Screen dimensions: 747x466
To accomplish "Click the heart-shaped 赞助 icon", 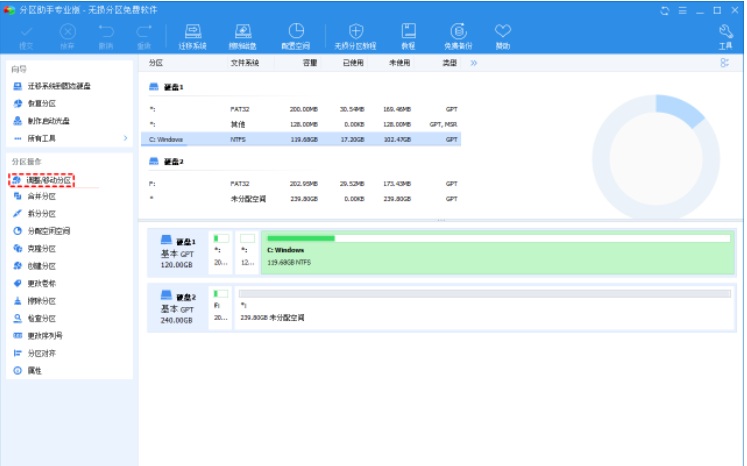I will [503, 37].
